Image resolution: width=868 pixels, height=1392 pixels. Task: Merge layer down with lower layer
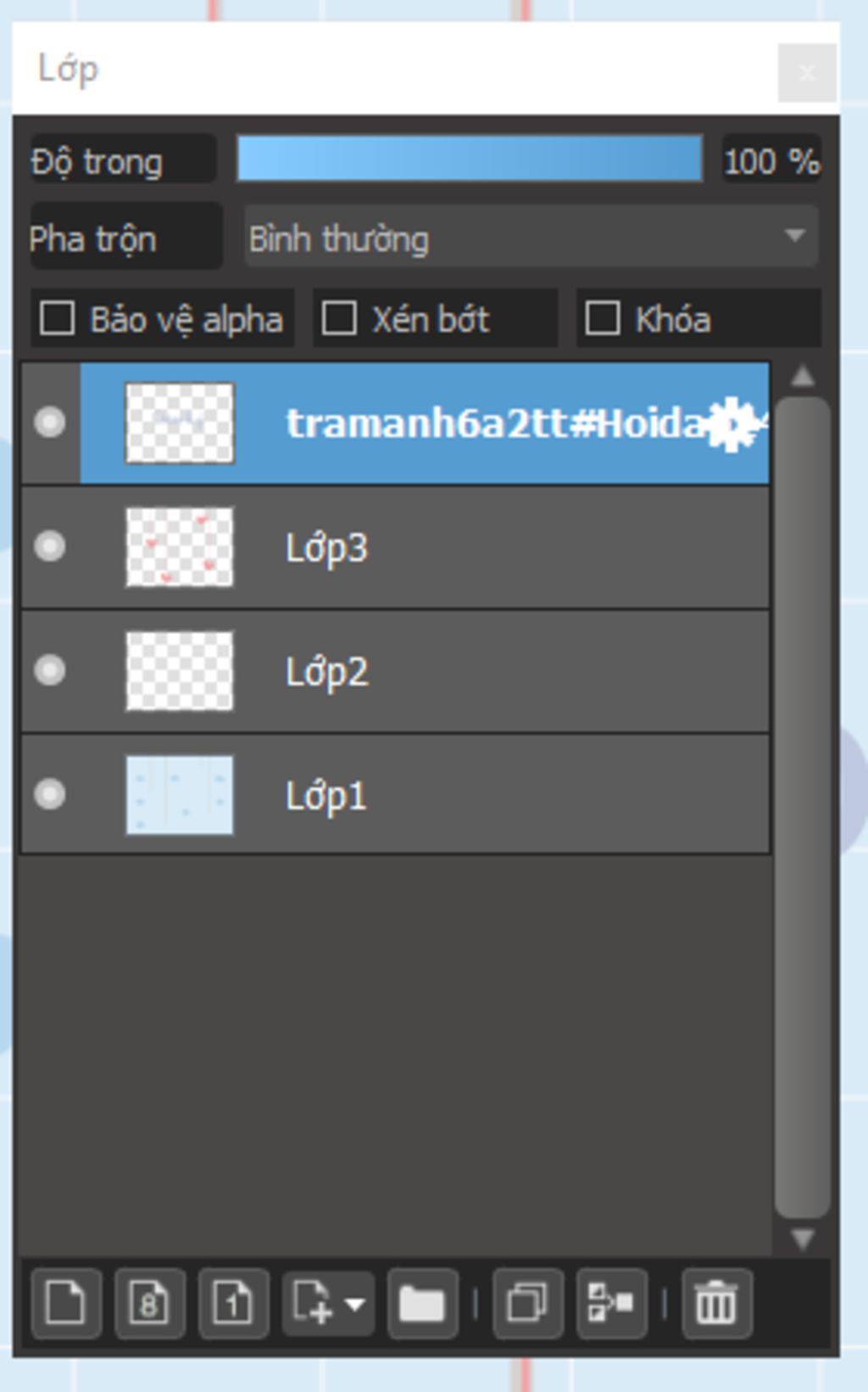point(611,1302)
